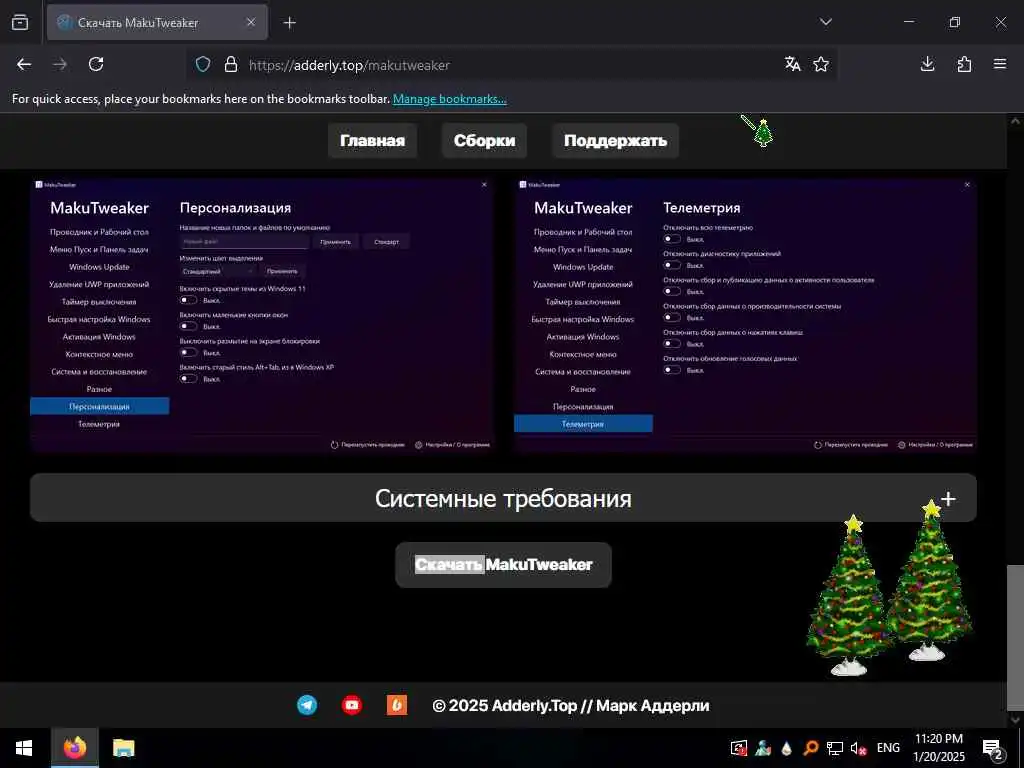
Task: Select Windows Update in Персонализация screenshot sidebar
Action: [x=99, y=267]
